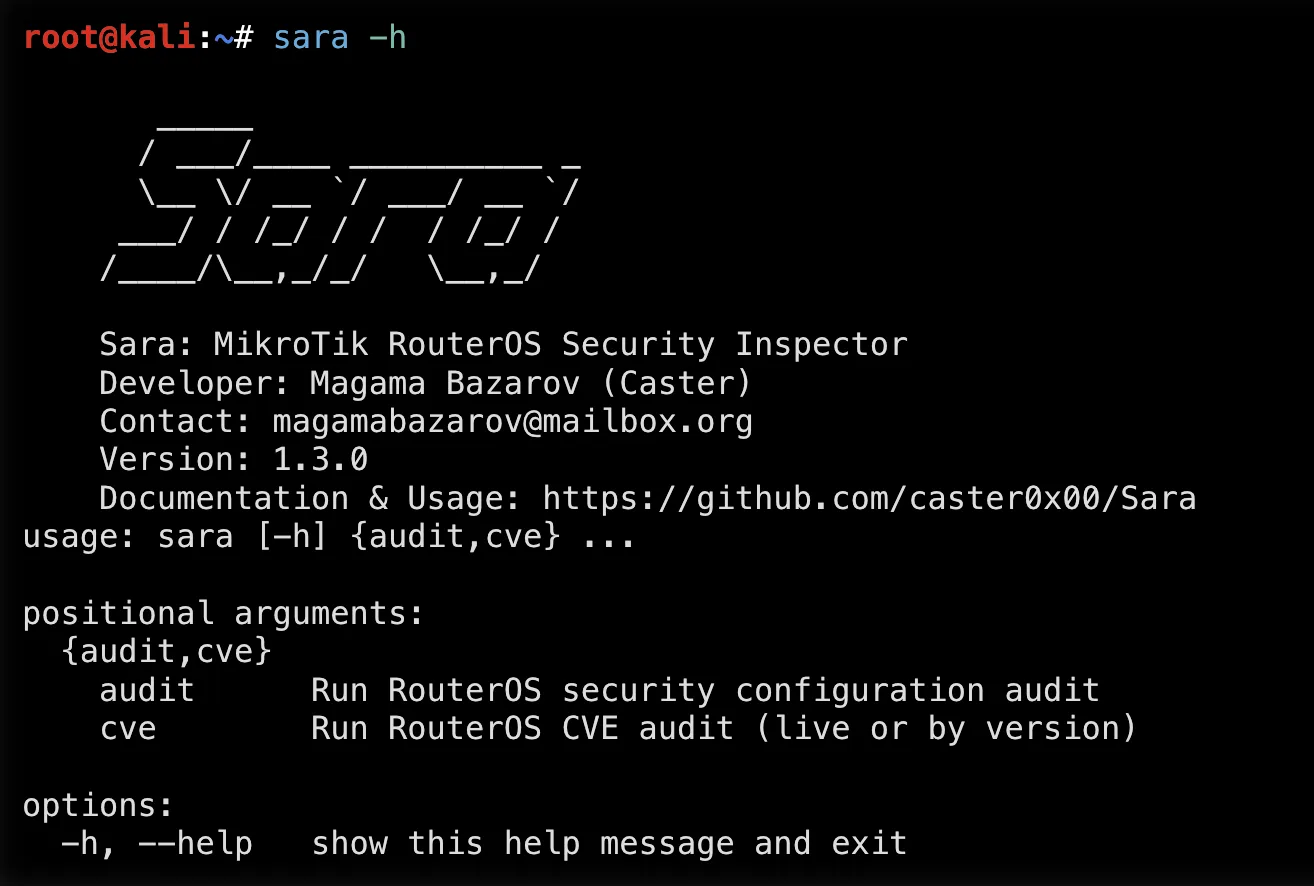
Task: Click the 'Version: 1.3.0' line
Action: (234, 459)
